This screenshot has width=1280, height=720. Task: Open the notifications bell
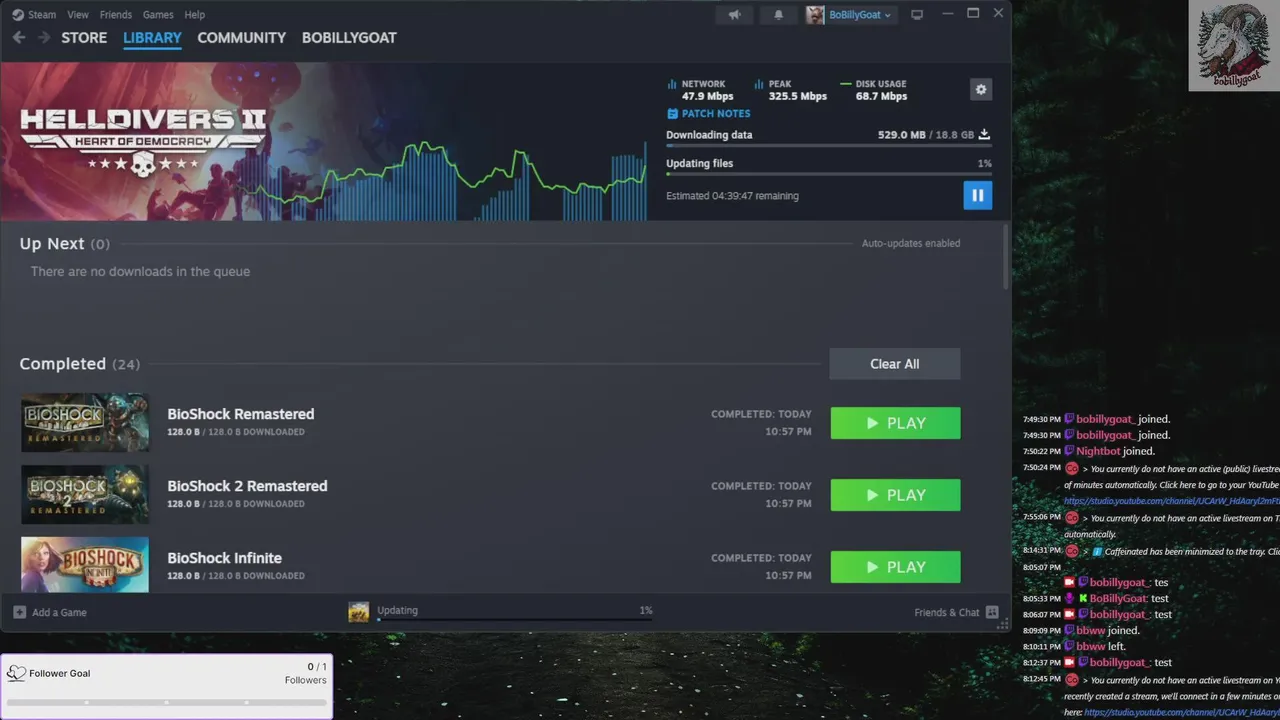coord(779,15)
